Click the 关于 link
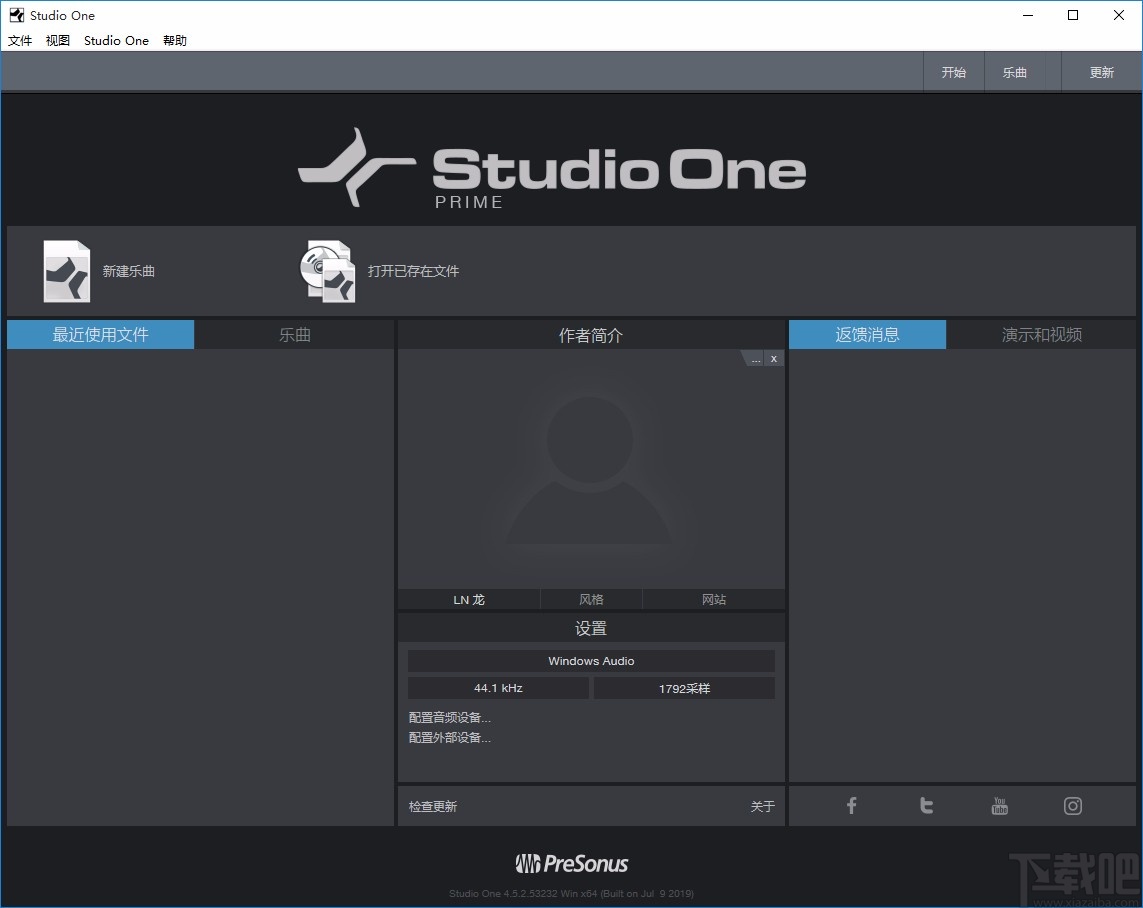Screen dimensions: 1143x908 (762, 806)
